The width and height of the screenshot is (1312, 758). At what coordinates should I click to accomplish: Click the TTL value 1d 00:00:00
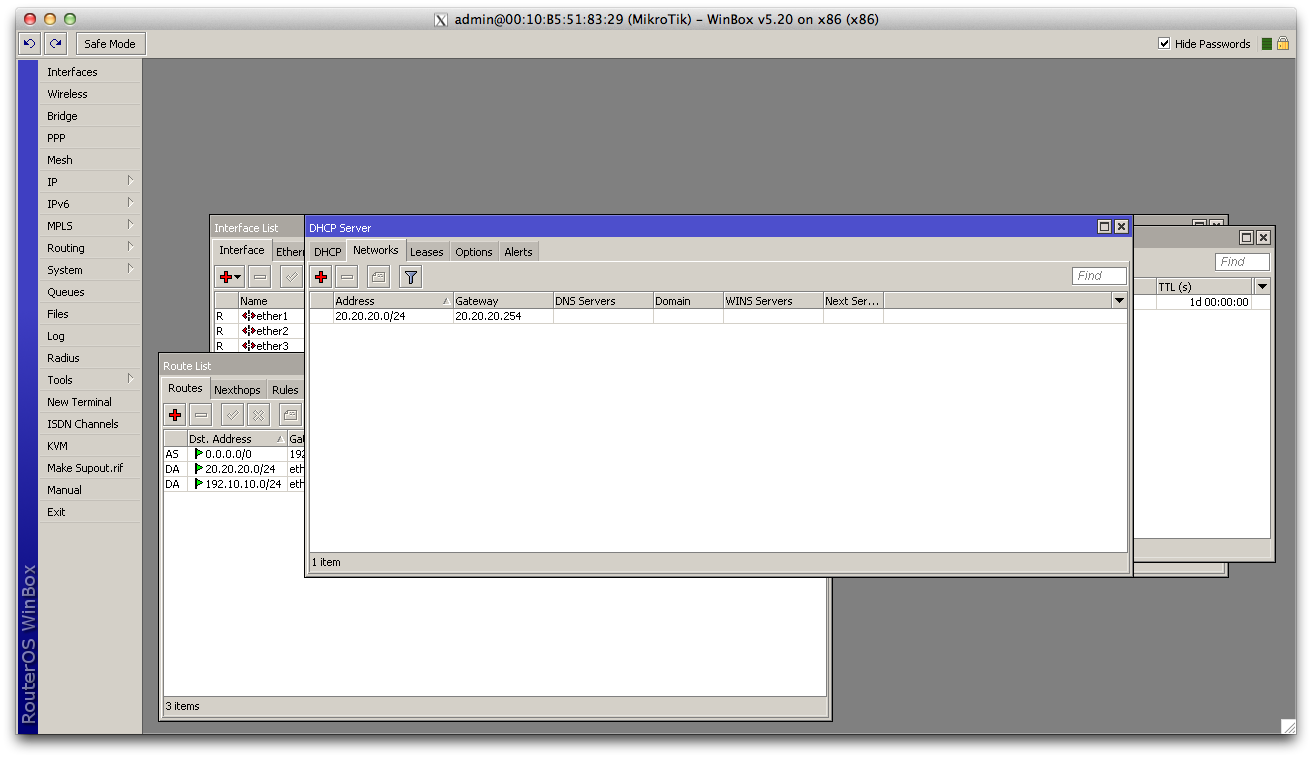tap(1219, 302)
